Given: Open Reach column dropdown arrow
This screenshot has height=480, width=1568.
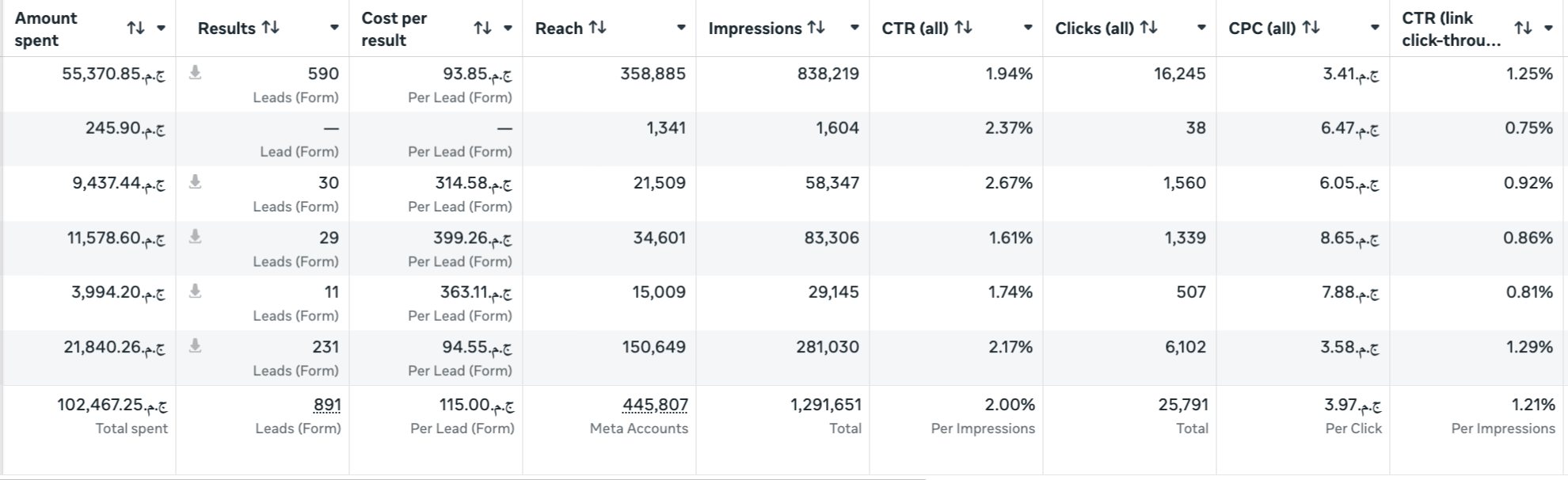Looking at the screenshot, I should coord(681,28).
